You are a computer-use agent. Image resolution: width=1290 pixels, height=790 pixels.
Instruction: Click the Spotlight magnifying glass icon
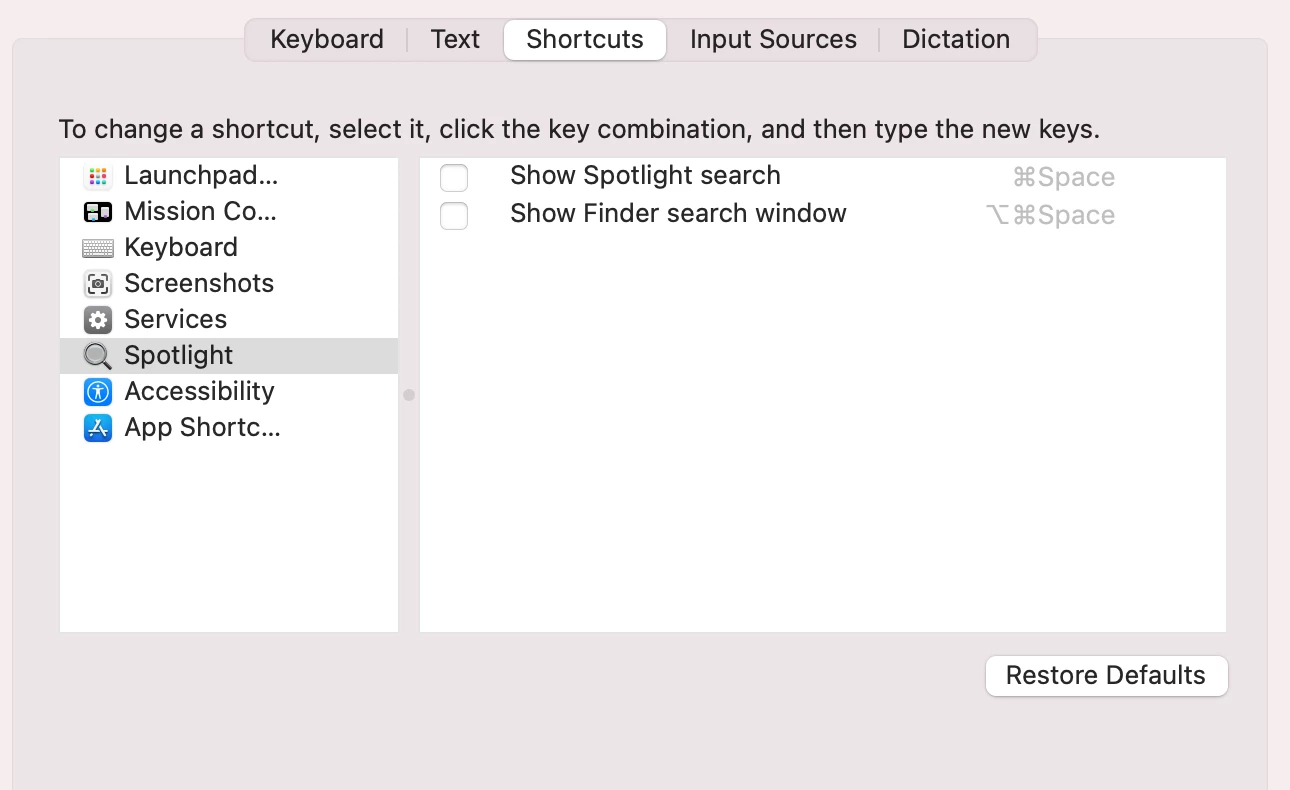[97, 356]
